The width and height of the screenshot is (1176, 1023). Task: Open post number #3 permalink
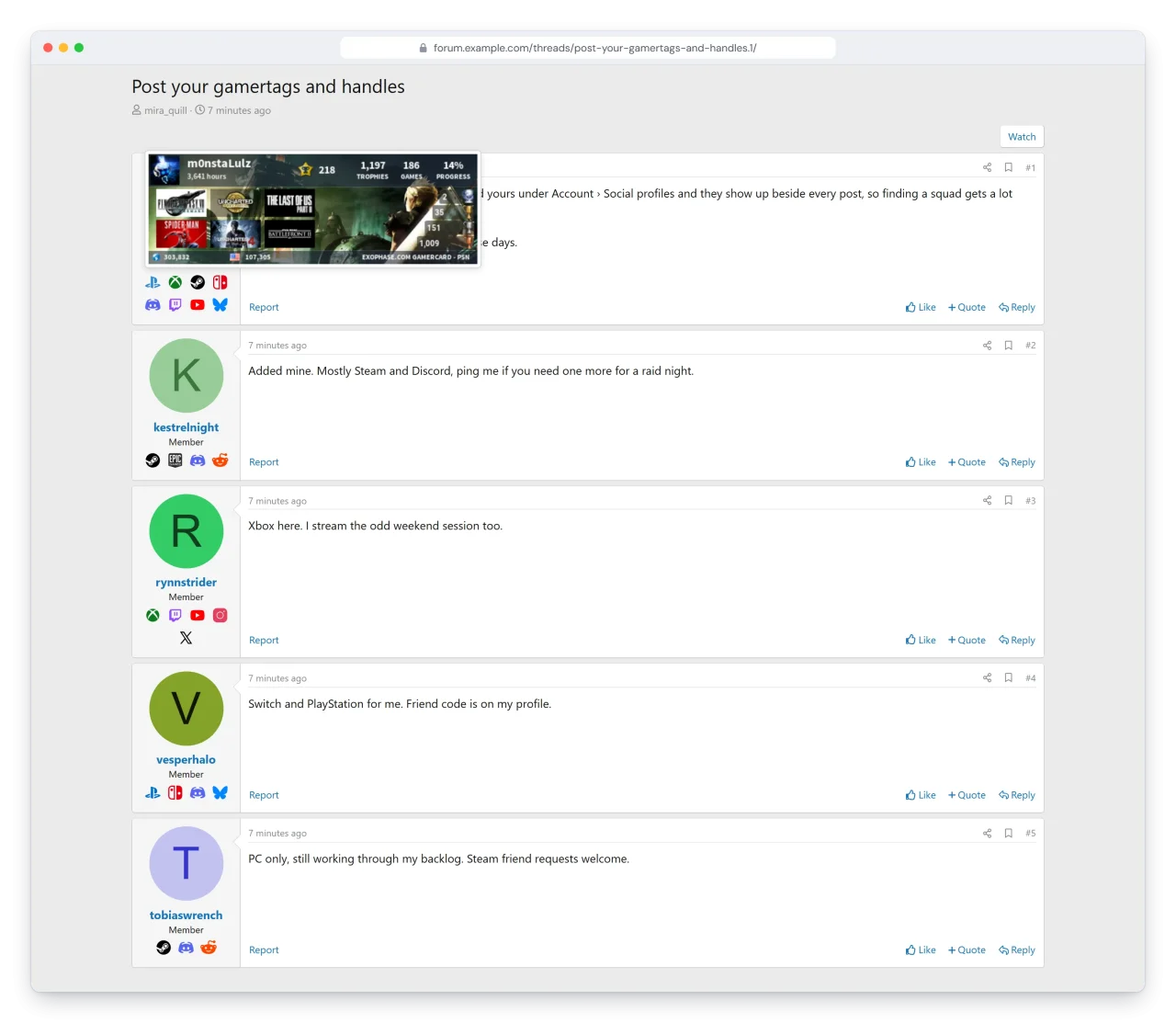pyautogui.click(x=1031, y=501)
